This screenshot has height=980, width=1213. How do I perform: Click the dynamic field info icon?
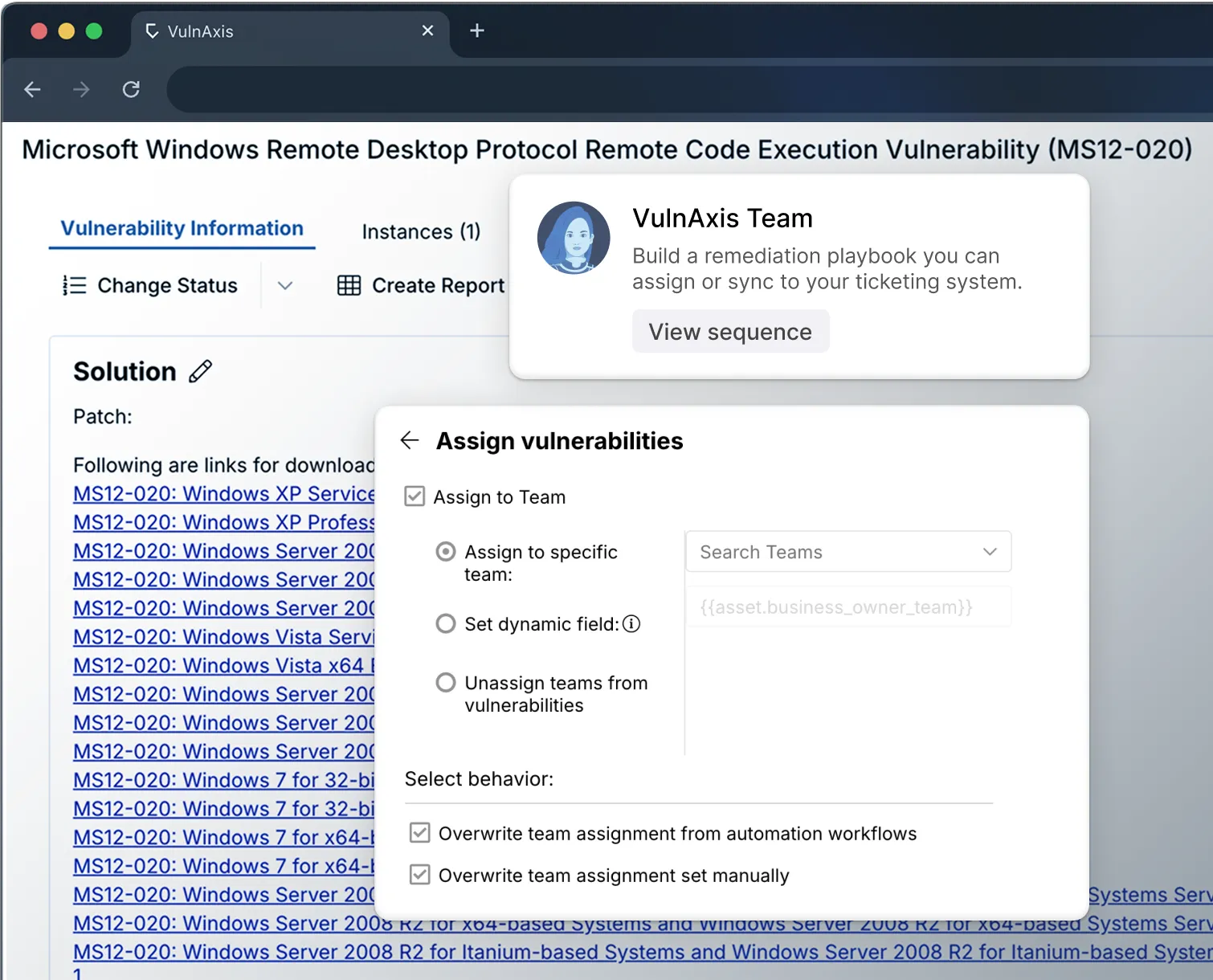point(631,624)
